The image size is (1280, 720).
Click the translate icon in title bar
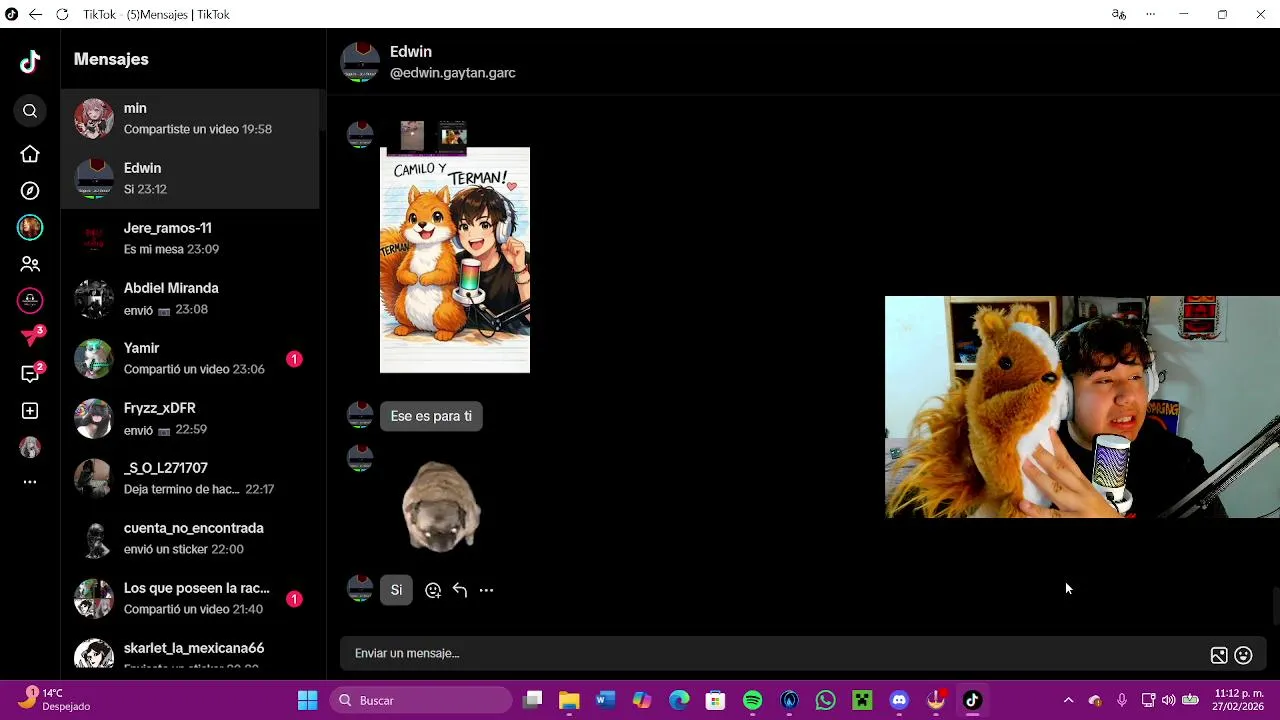click(x=1119, y=14)
